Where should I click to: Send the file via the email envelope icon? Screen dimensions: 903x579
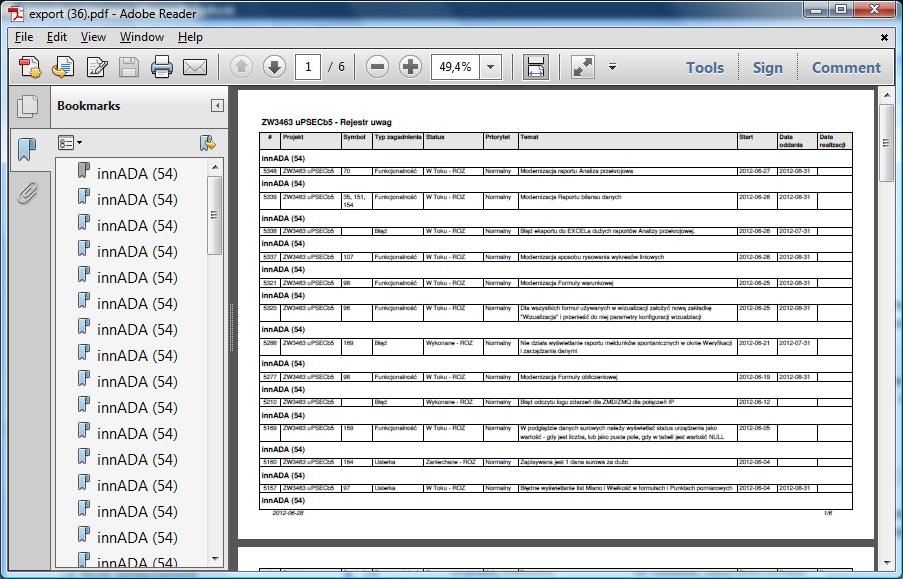coord(195,67)
